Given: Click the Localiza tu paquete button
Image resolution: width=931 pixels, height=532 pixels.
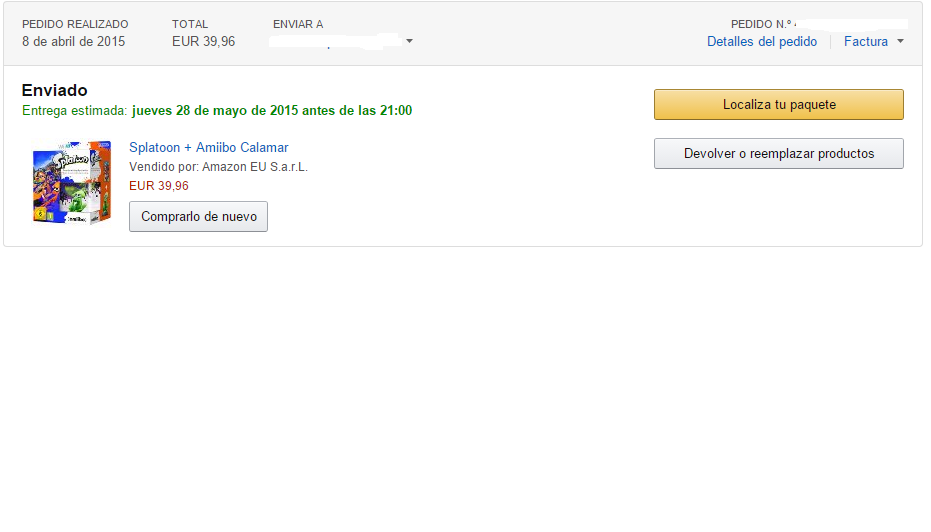Looking at the screenshot, I should coord(778,104).
